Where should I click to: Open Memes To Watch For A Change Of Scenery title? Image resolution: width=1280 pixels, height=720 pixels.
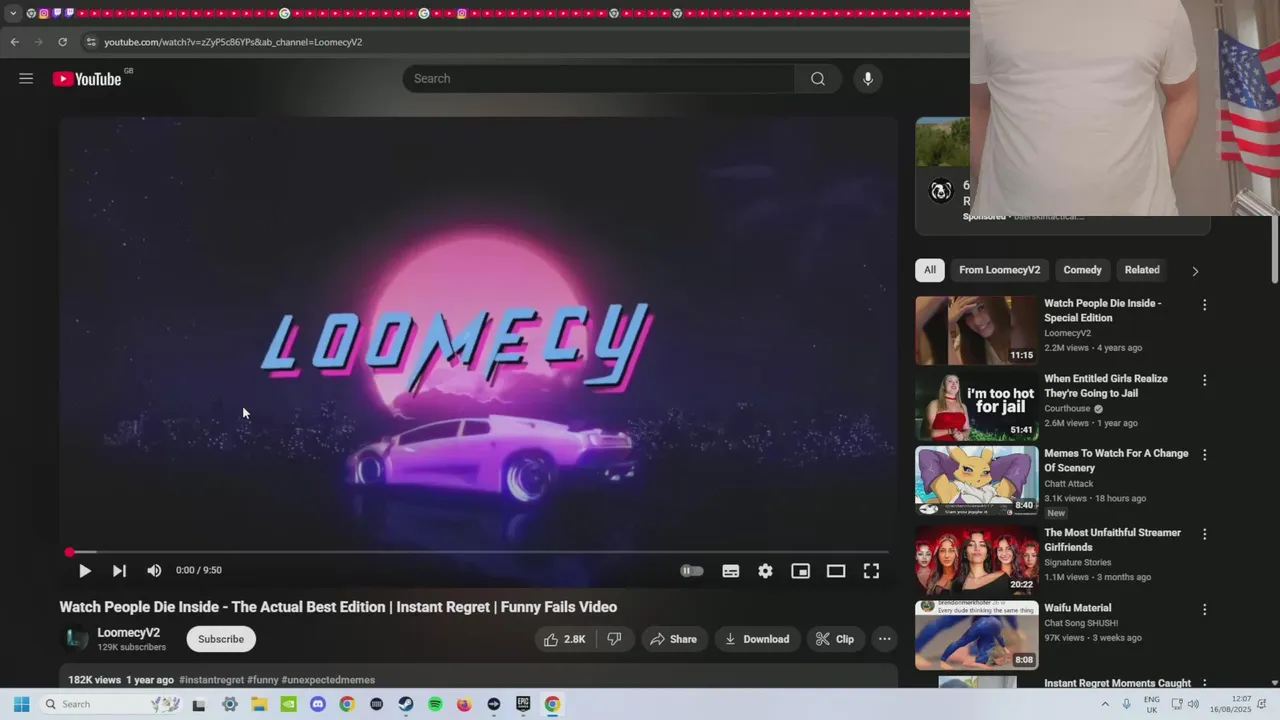click(x=1116, y=460)
